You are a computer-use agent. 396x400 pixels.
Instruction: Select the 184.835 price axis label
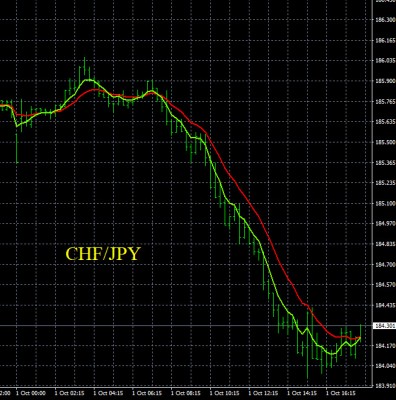385,244
